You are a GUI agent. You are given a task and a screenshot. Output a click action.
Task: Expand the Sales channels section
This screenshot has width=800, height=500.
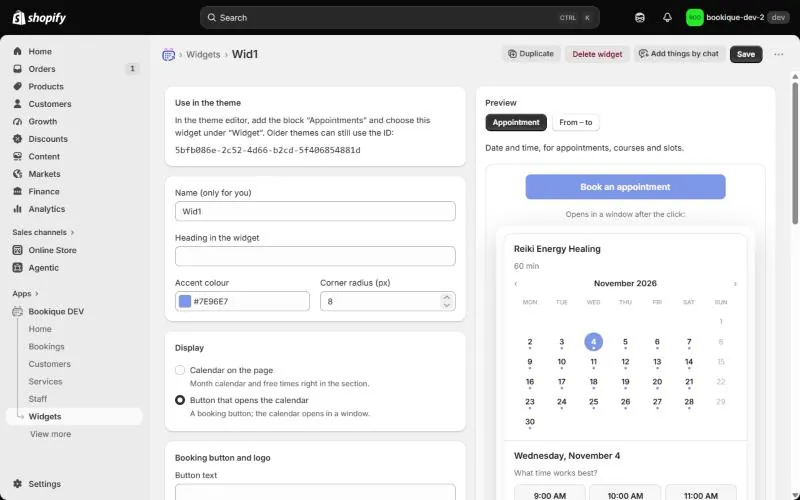coord(43,232)
